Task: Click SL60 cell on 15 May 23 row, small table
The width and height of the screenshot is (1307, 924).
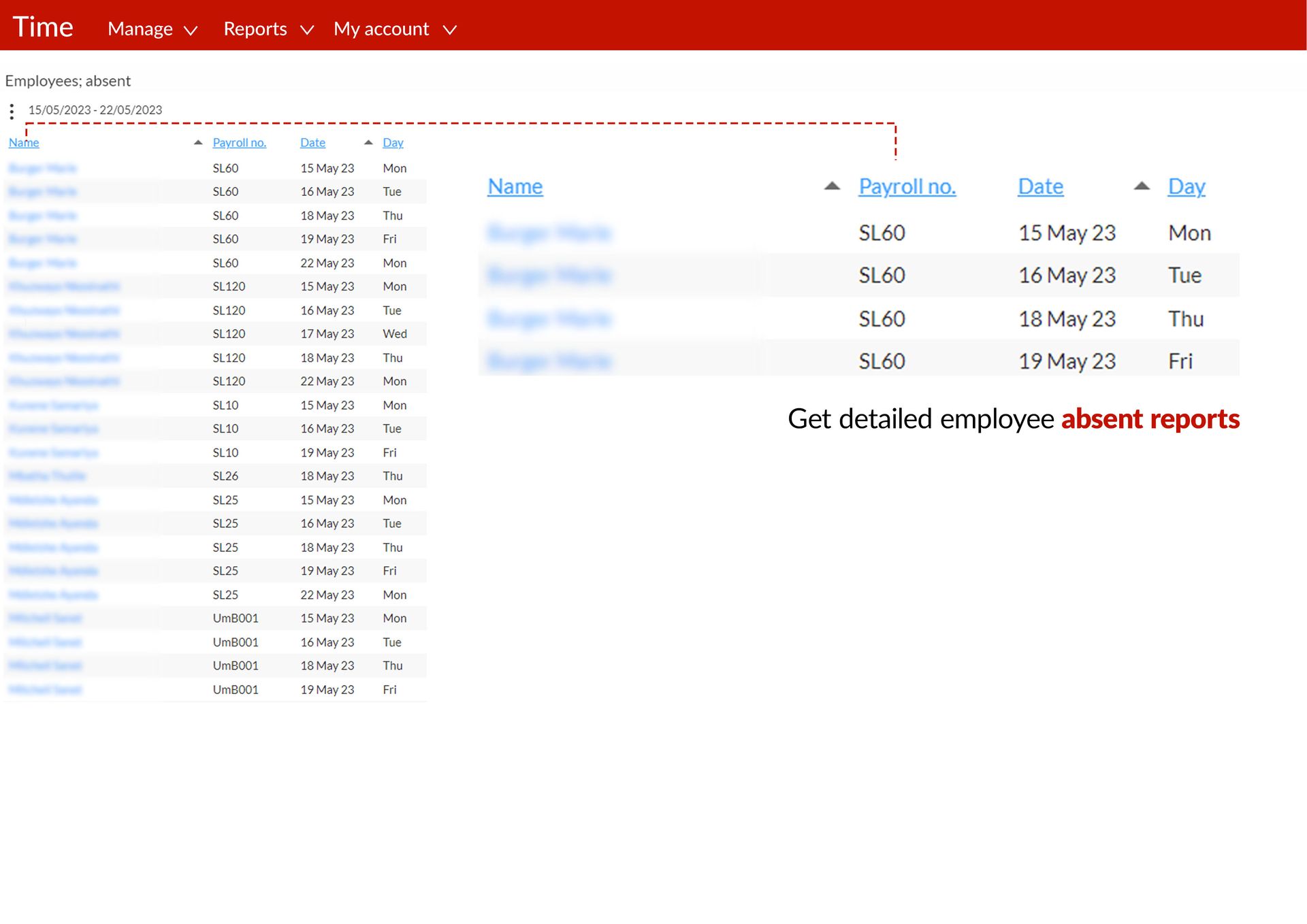Action: point(225,168)
